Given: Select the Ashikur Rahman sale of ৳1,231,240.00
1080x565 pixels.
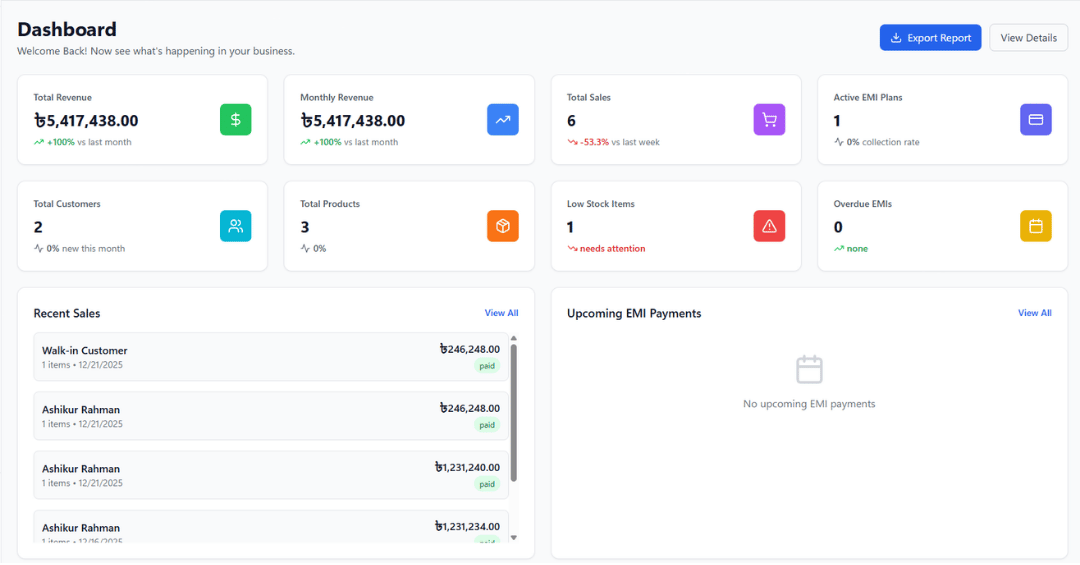Looking at the screenshot, I should tap(271, 475).
